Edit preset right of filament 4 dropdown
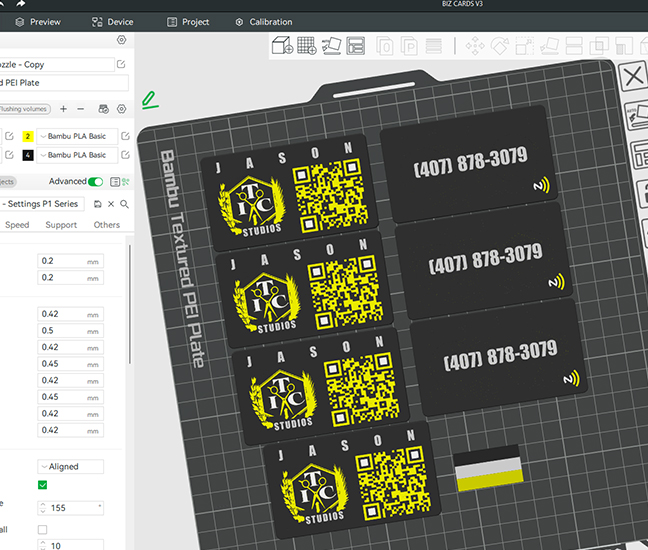Viewport: 648px width, 550px height. [125, 155]
